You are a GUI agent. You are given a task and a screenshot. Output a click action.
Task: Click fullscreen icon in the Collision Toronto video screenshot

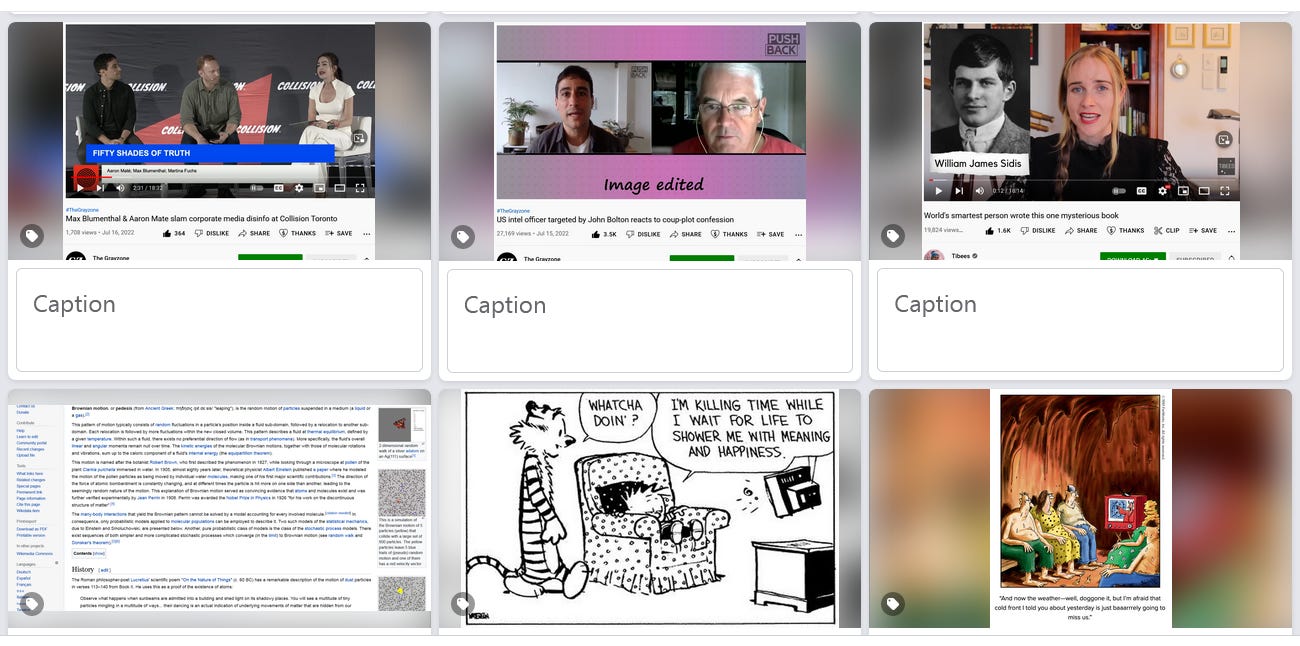360,187
